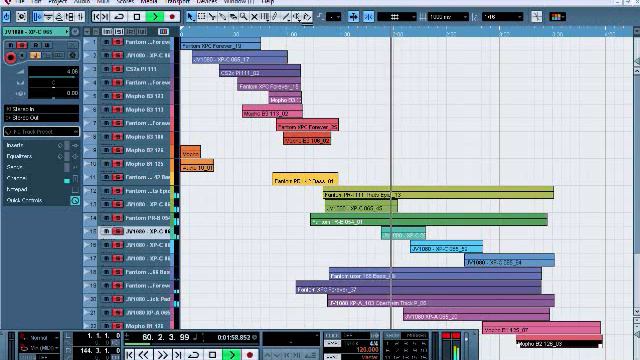Viewport: 640px width, 360px height.
Task: Click green Play button in top toolbar
Action: (x=155, y=17)
